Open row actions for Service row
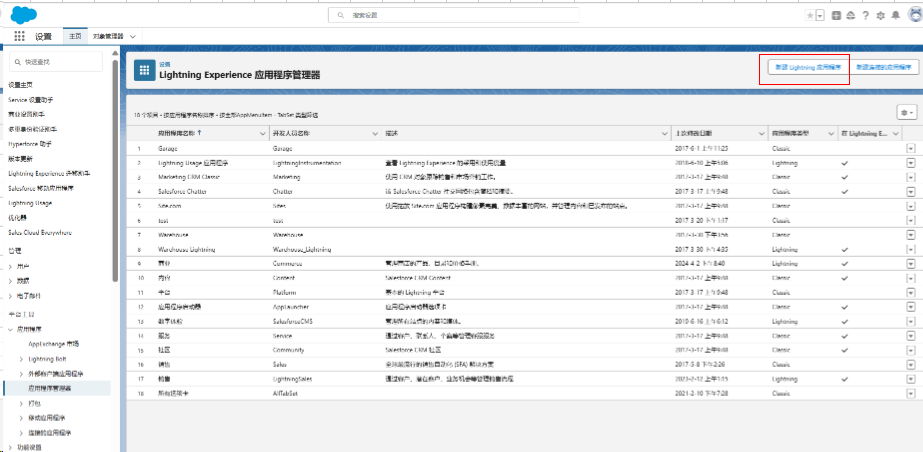The height and width of the screenshot is (452, 923). tap(911, 335)
